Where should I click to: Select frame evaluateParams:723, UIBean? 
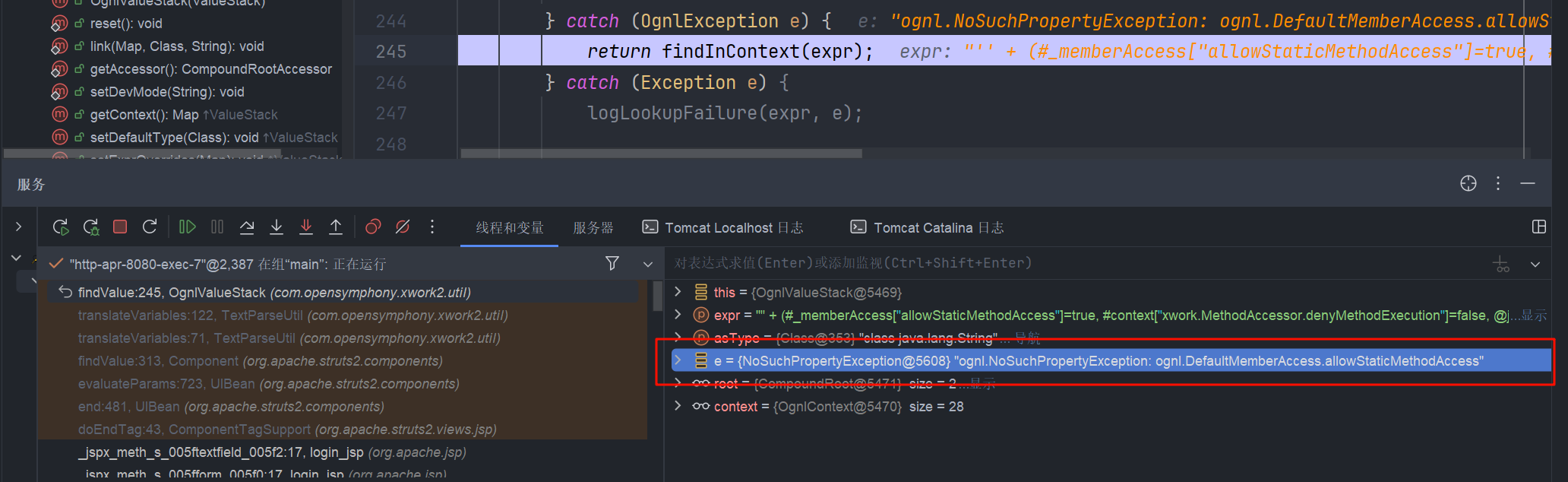coord(268,384)
